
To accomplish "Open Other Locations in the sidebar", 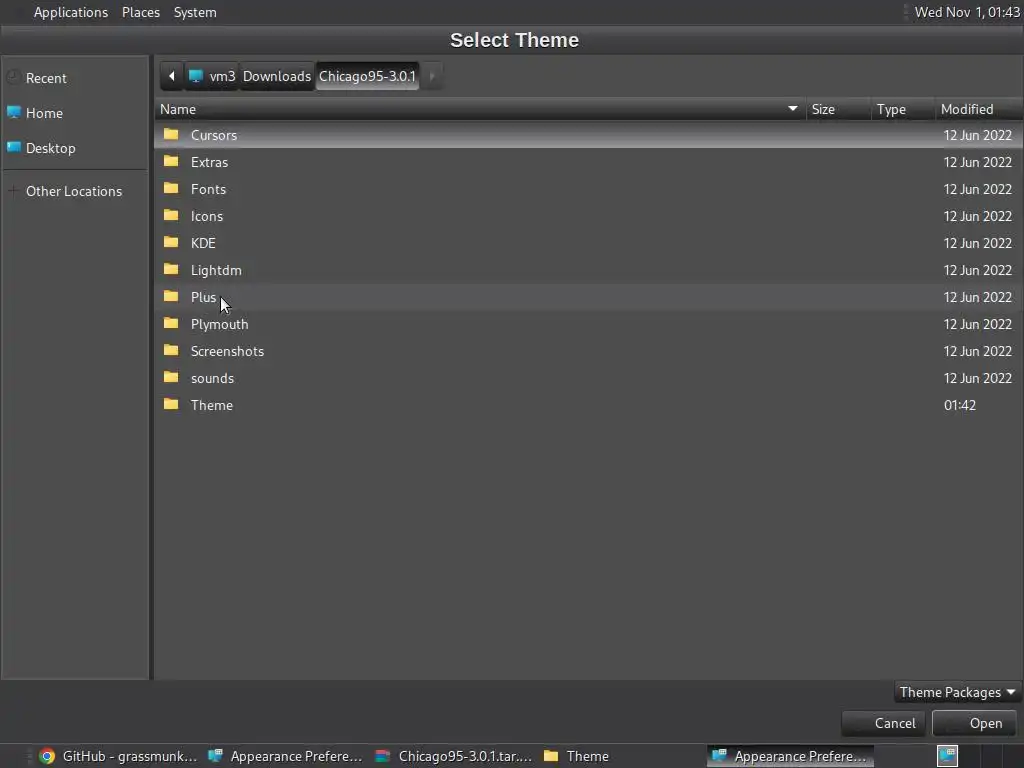I will click(x=75, y=191).
